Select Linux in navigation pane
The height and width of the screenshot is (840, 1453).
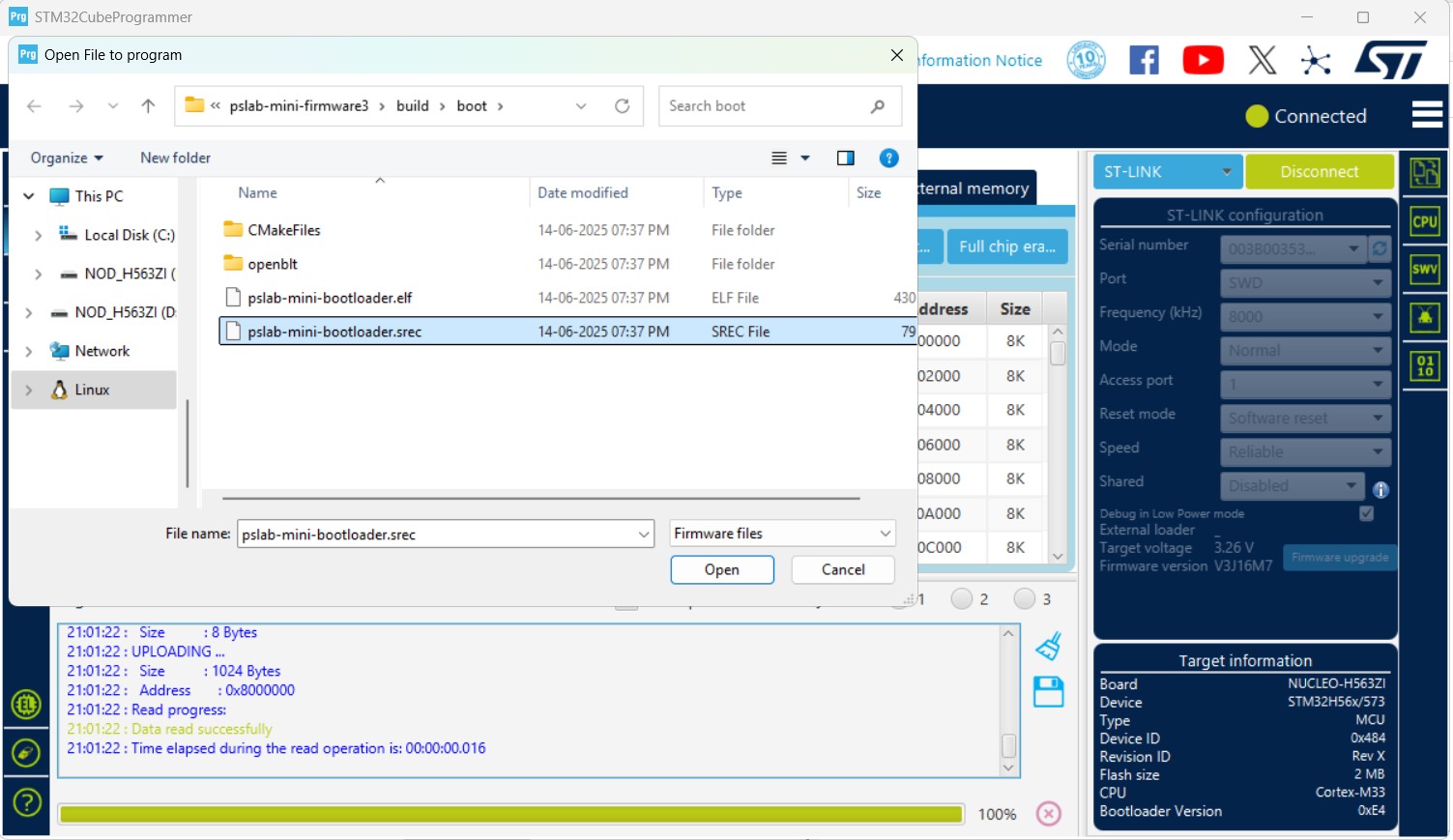[93, 390]
